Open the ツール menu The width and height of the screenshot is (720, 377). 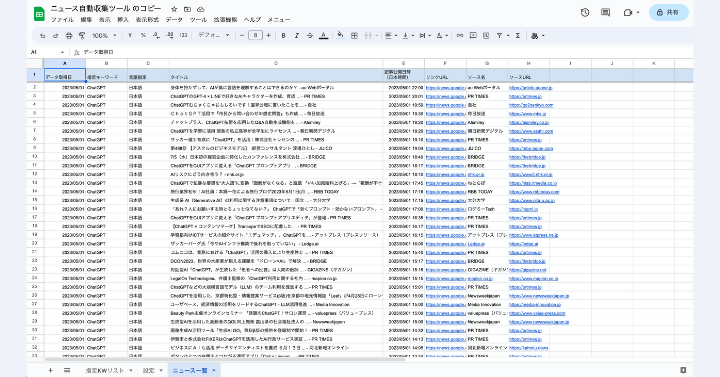(x=198, y=20)
